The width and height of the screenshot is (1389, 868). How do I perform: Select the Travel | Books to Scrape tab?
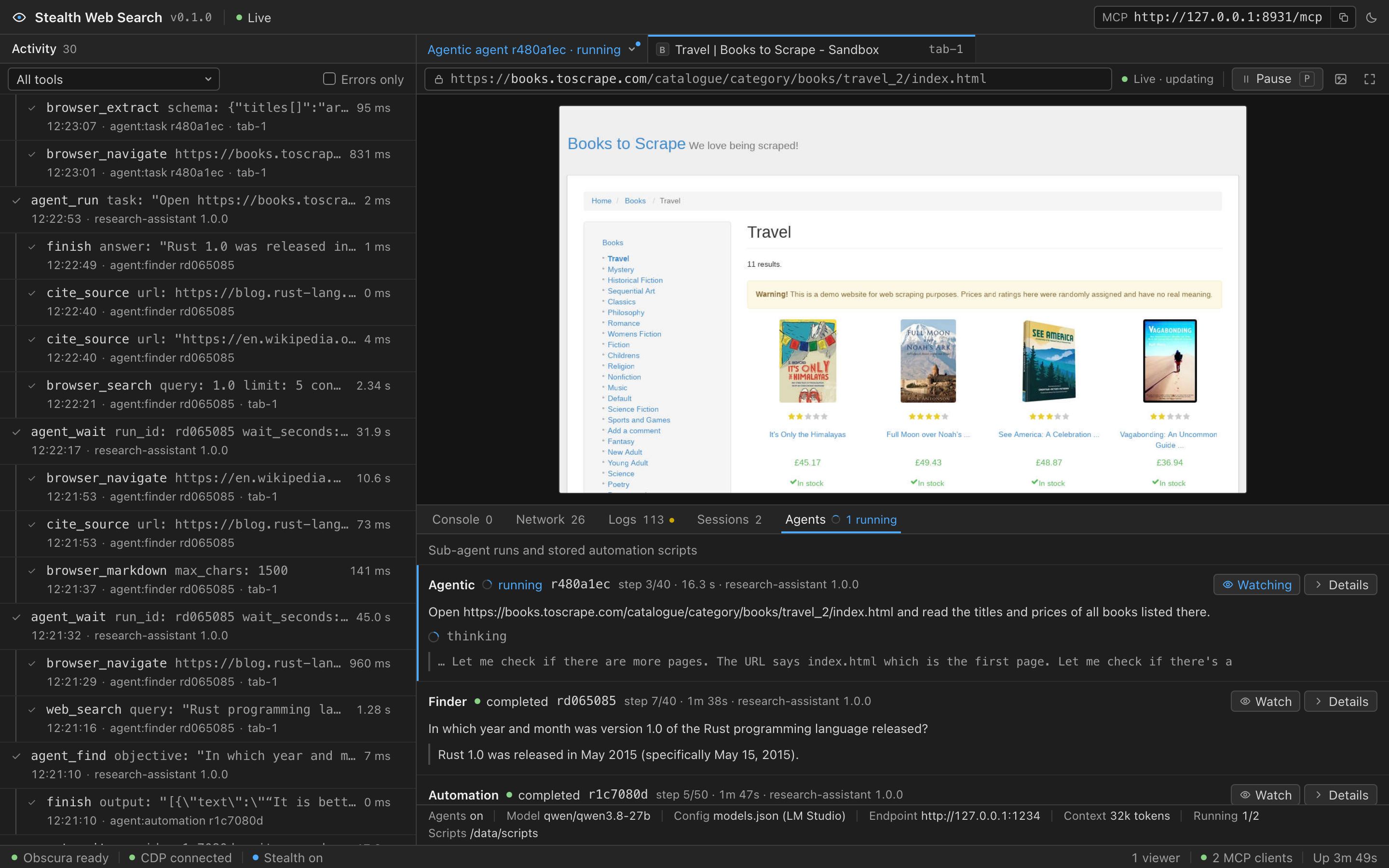812,49
